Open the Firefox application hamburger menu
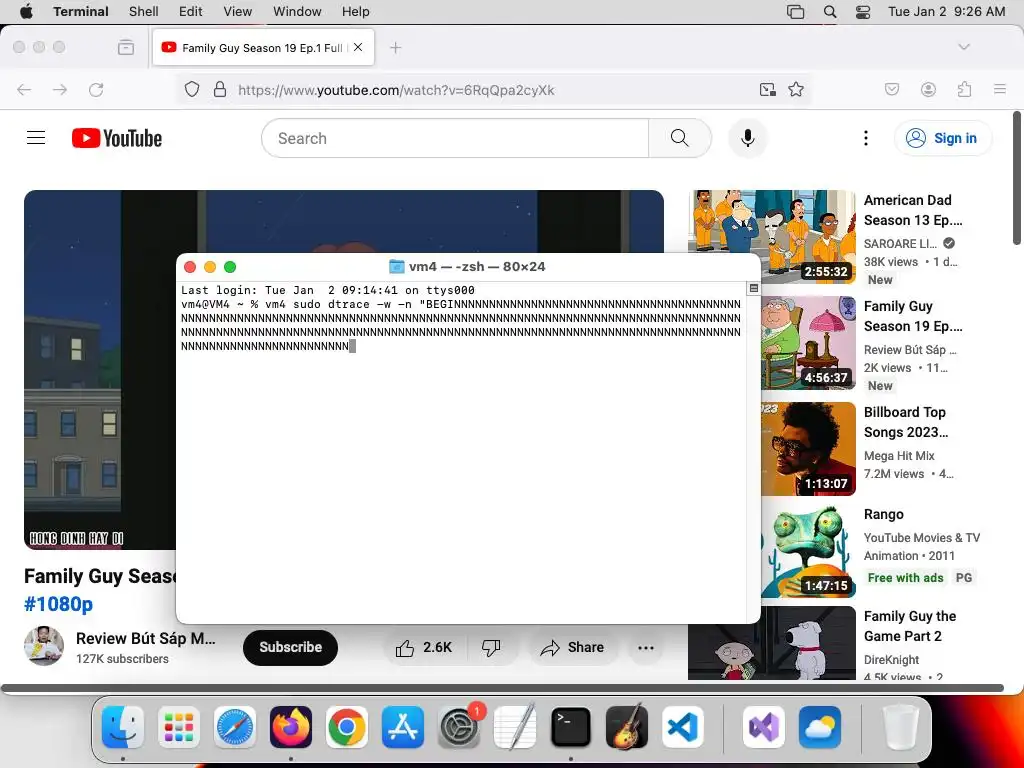 tap(1000, 89)
